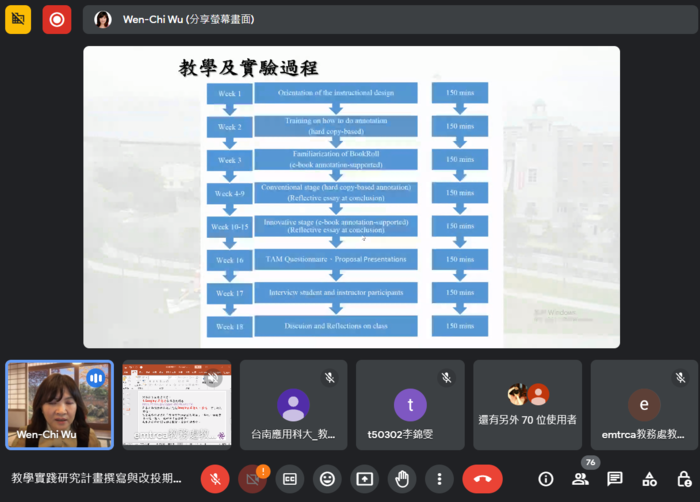Click Week 18 box in slide

click(x=229, y=327)
